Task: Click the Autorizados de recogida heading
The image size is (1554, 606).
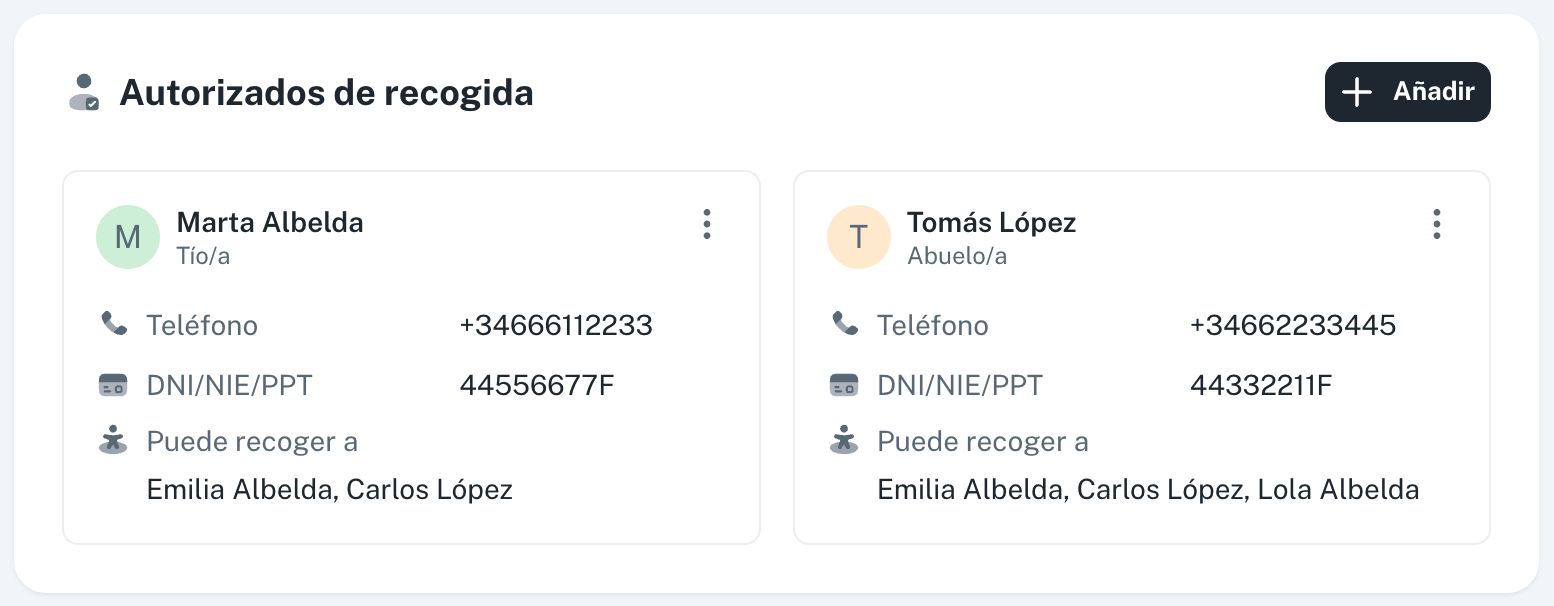Action: (x=327, y=93)
